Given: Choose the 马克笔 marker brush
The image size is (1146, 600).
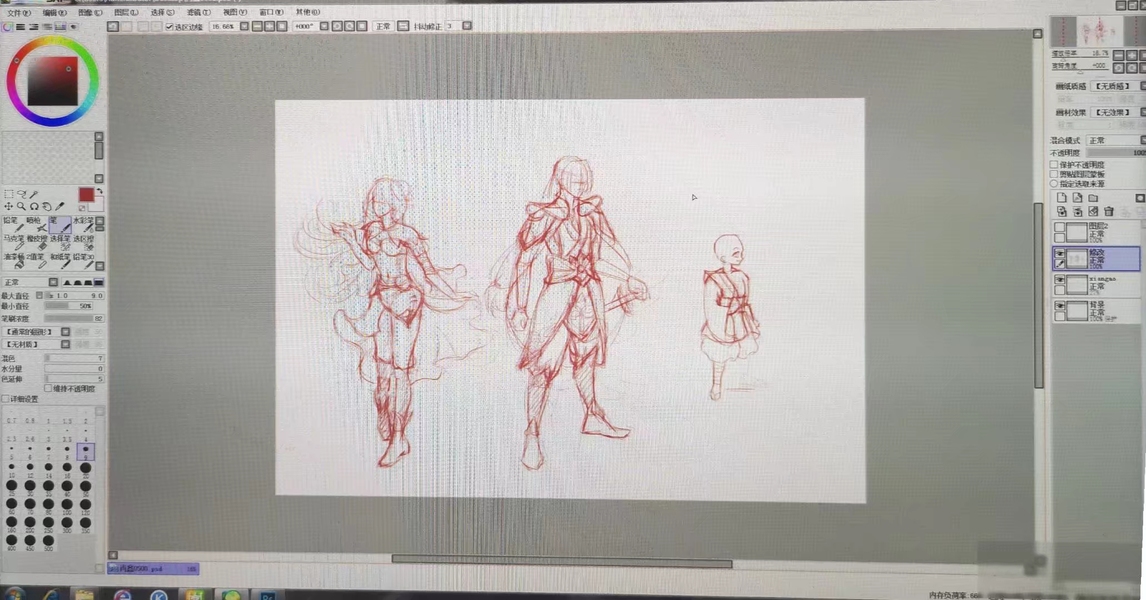Looking at the screenshot, I should [x=12, y=242].
